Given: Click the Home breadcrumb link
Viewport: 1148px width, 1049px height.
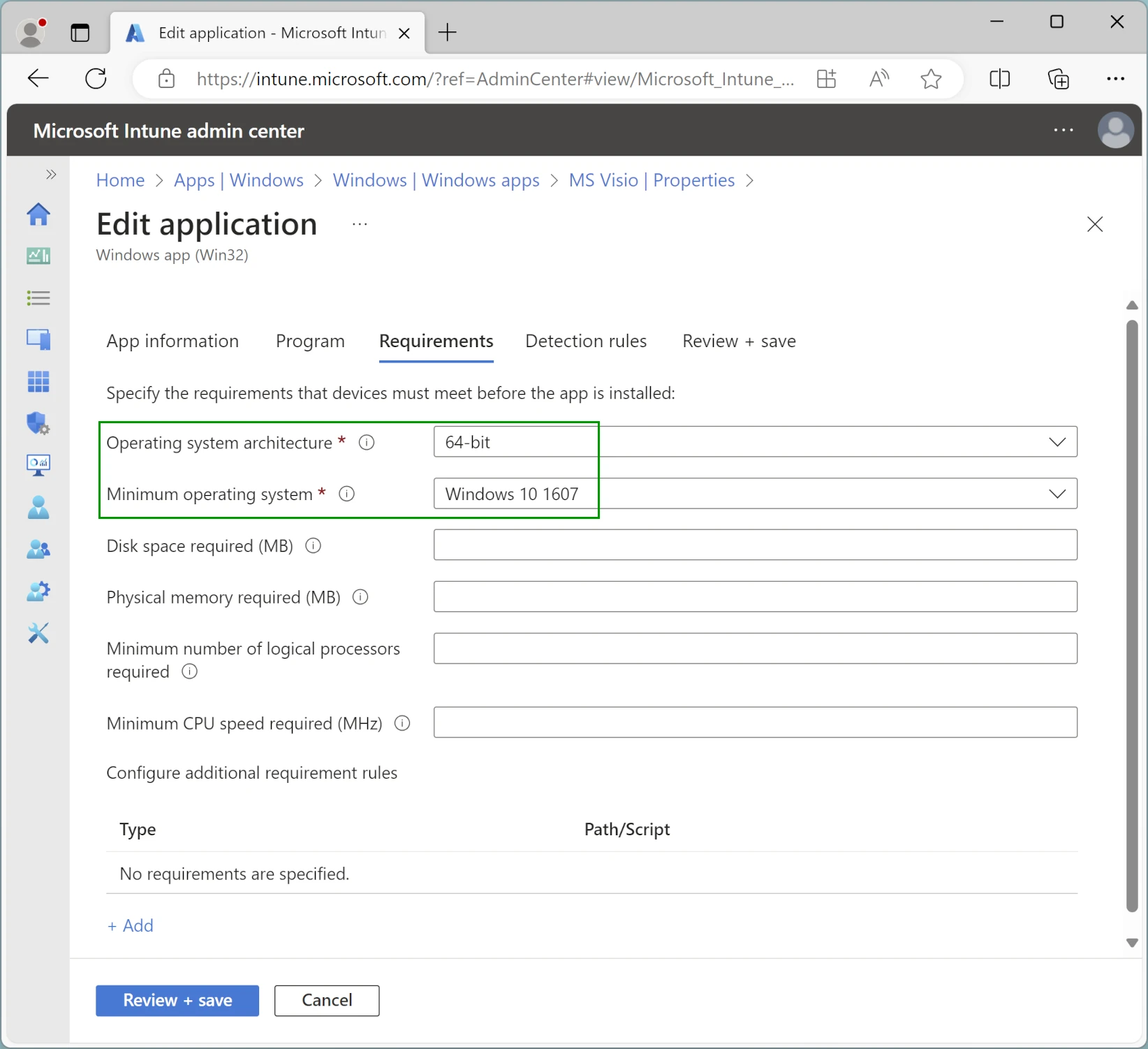Looking at the screenshot, I should [120, 180].
